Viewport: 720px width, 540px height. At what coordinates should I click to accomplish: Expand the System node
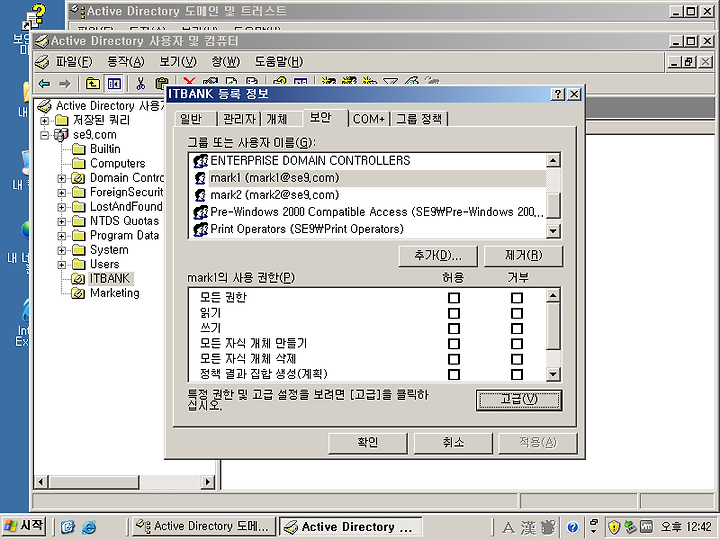pos(62,250)
